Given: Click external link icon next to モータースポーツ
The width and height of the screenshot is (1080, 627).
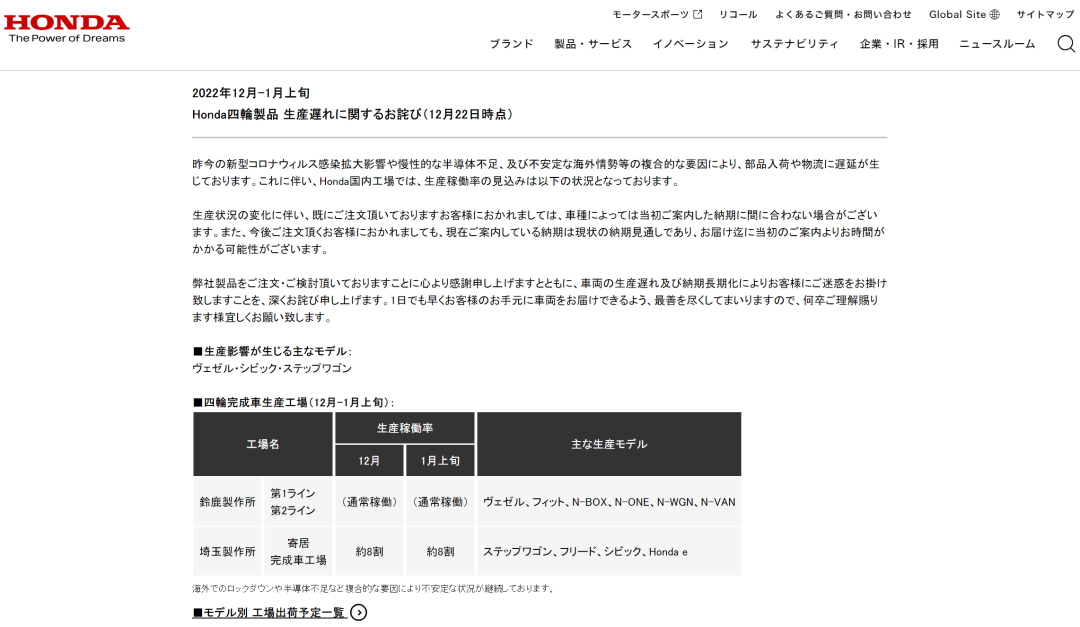Looking at the screenshot, I should [x=698, y=14].
